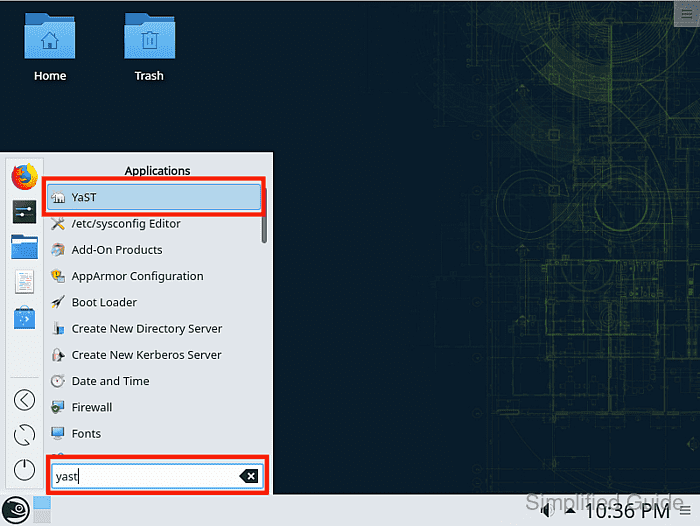The height and width of the screenshot is (526, 700).
Task: Click the Kerberos Server icon
Action: (58, 355)
